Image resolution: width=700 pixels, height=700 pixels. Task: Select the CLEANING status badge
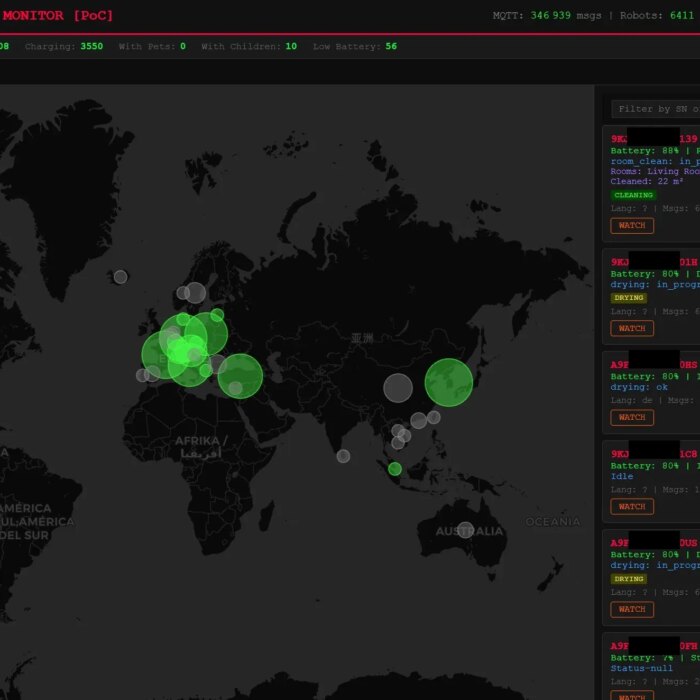coord(633,195)
